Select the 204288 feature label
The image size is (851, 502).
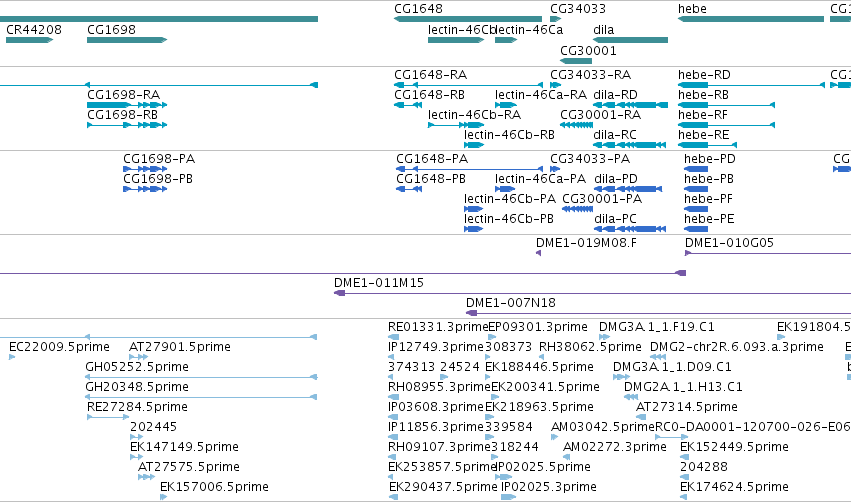point(704,467)
